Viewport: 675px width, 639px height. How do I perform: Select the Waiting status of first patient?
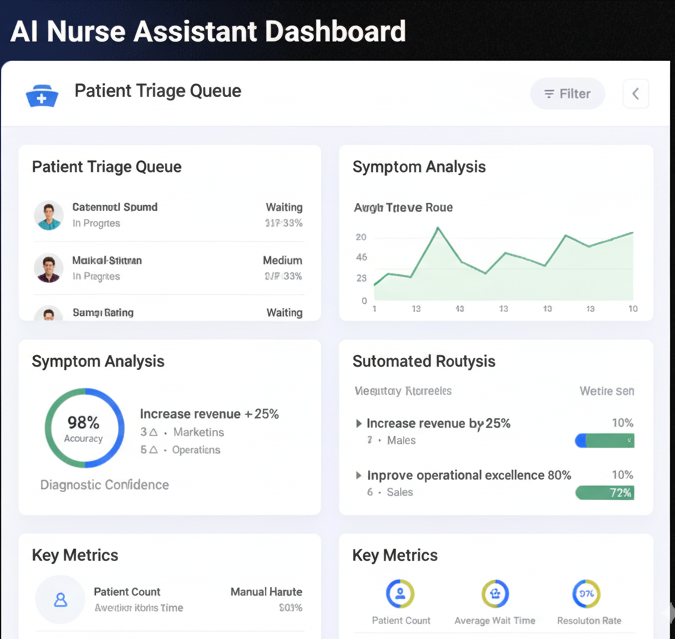click(284, 207)
